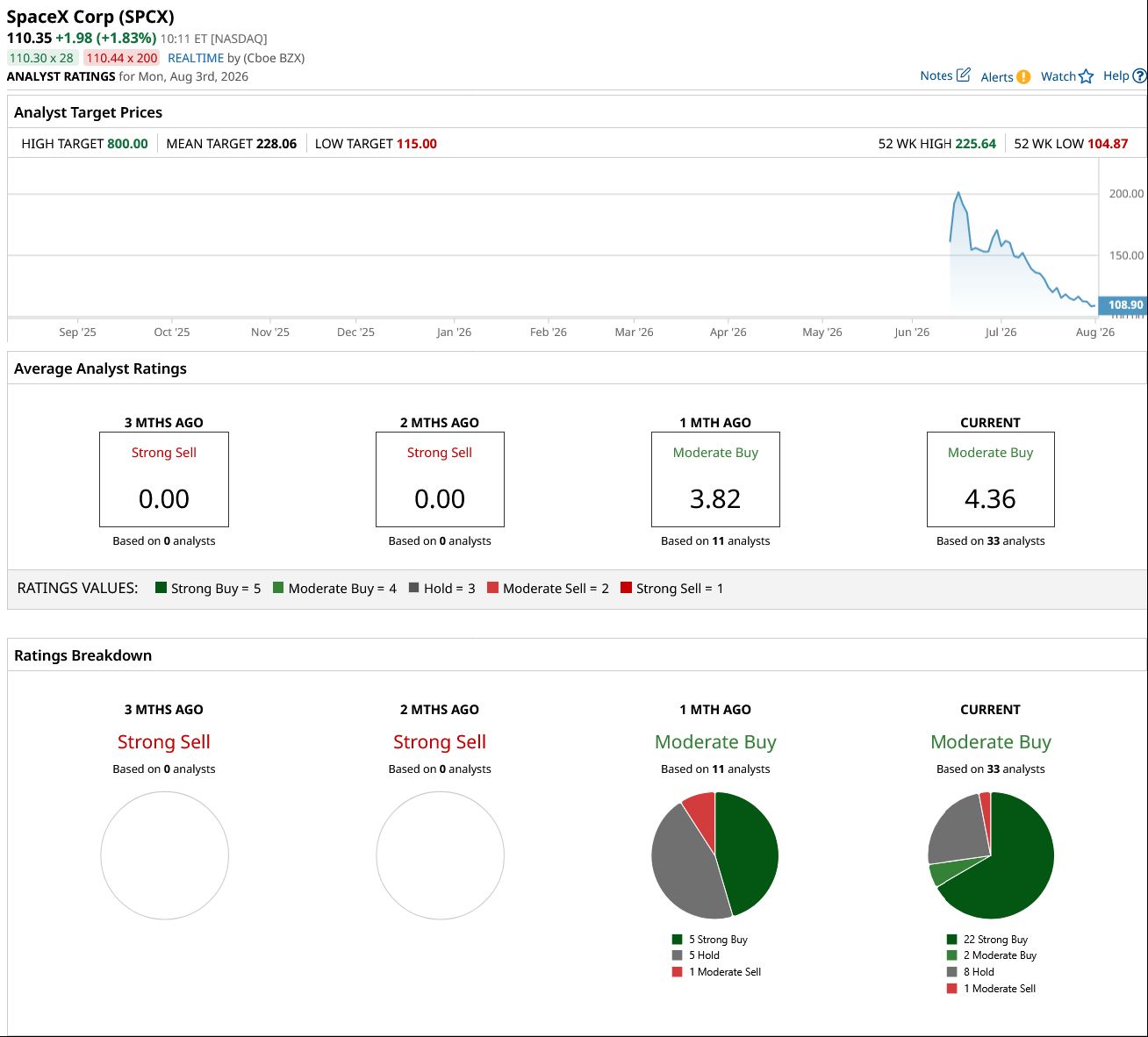This screenshot has height=1037, width=1148.
Task: Click the red ask quote 110.44 x 200
Action: pos(122,58)
